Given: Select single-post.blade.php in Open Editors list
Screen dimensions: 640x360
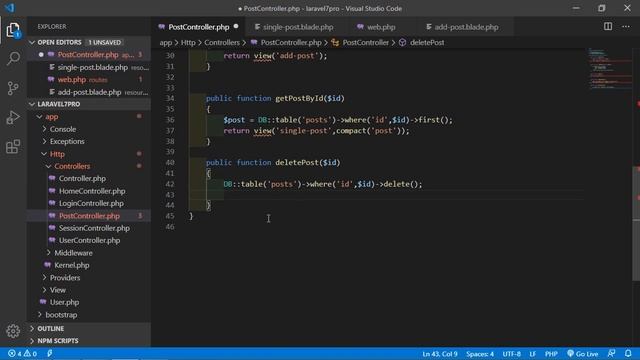Looking at the screenshot, I should [89, 67].
